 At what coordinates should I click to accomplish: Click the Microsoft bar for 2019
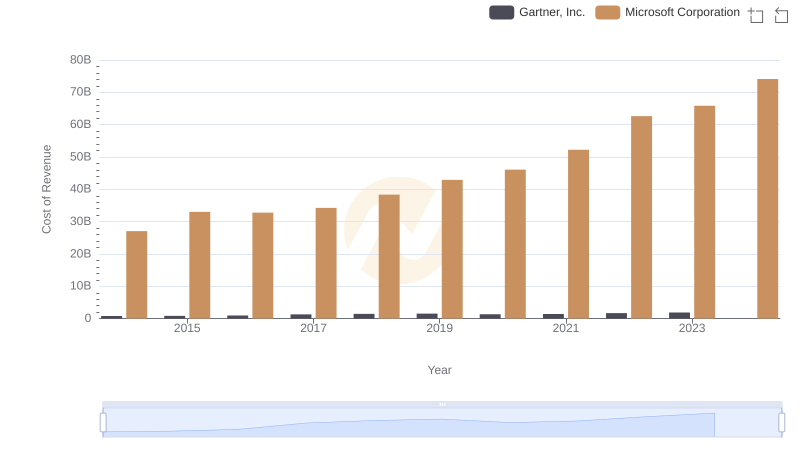[x=452, y=249]
